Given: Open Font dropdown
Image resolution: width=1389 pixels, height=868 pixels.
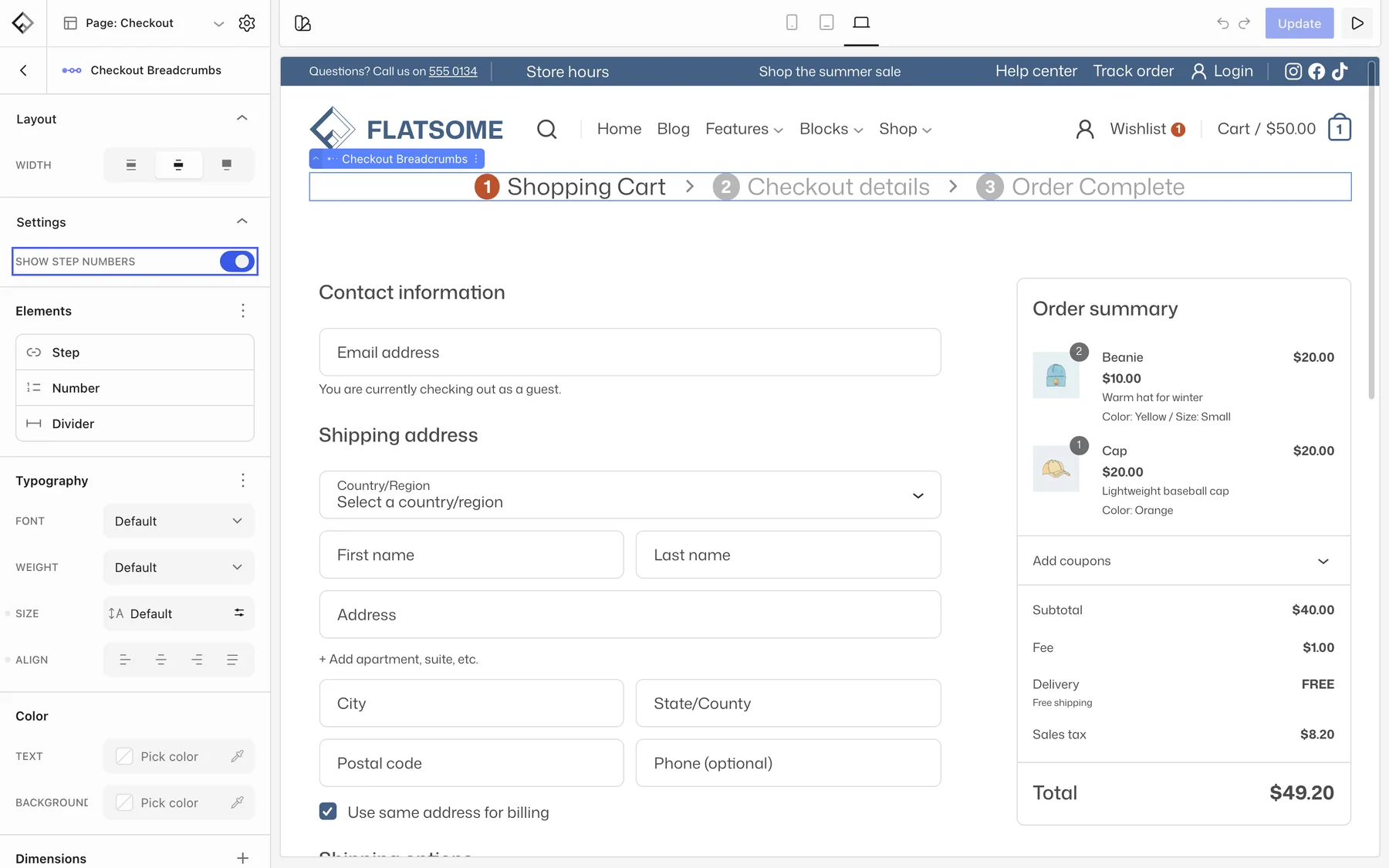Looking at the screenshot, I should coord(178,521).
